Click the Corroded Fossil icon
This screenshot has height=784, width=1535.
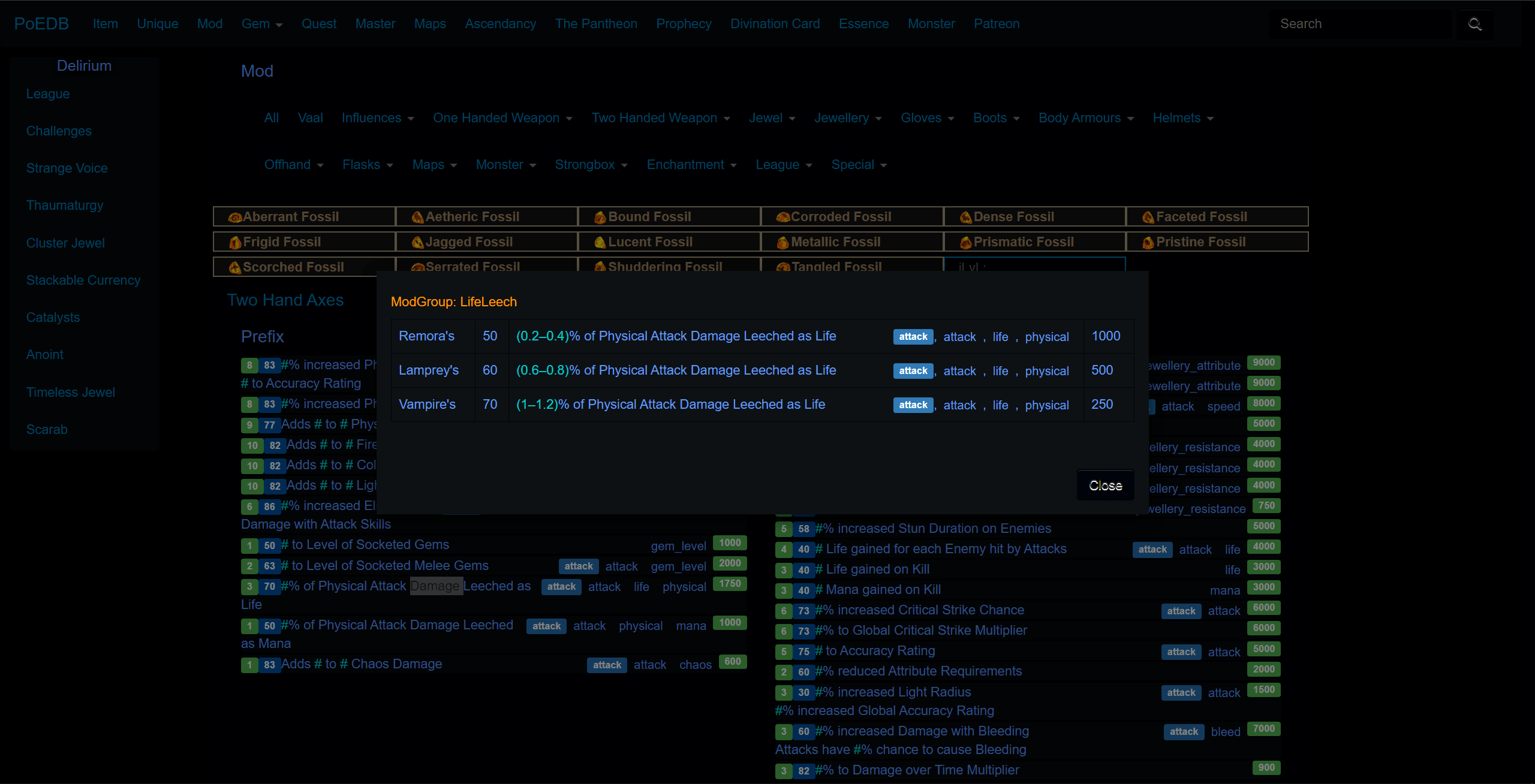coord(782,217)
